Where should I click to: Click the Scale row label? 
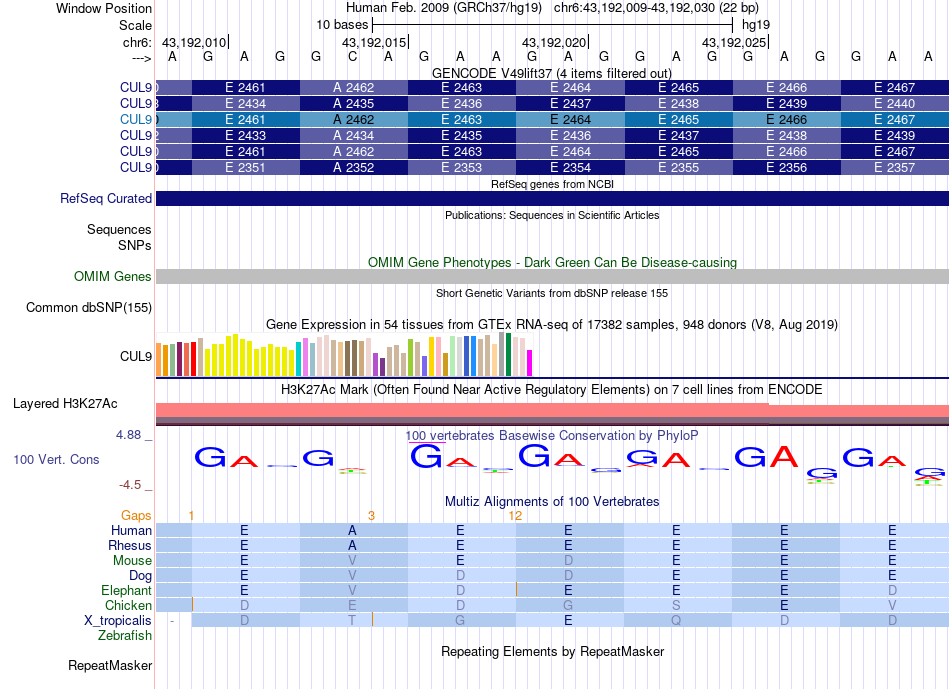(x=135, y=25)
